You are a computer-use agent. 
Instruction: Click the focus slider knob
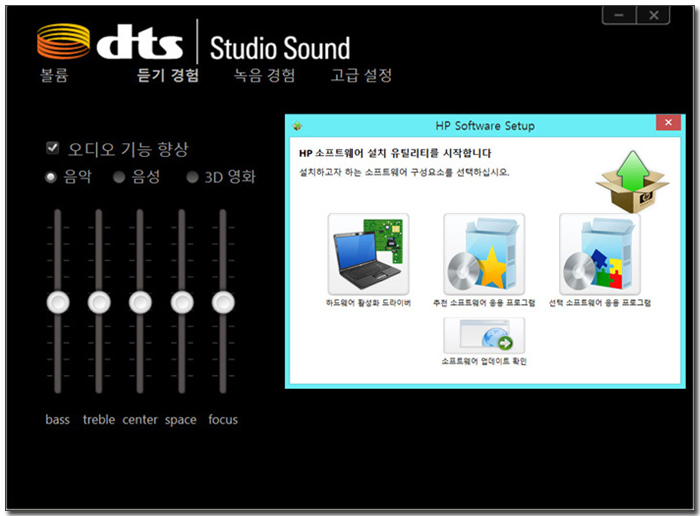pyautogui.click(x=223, y=303)
